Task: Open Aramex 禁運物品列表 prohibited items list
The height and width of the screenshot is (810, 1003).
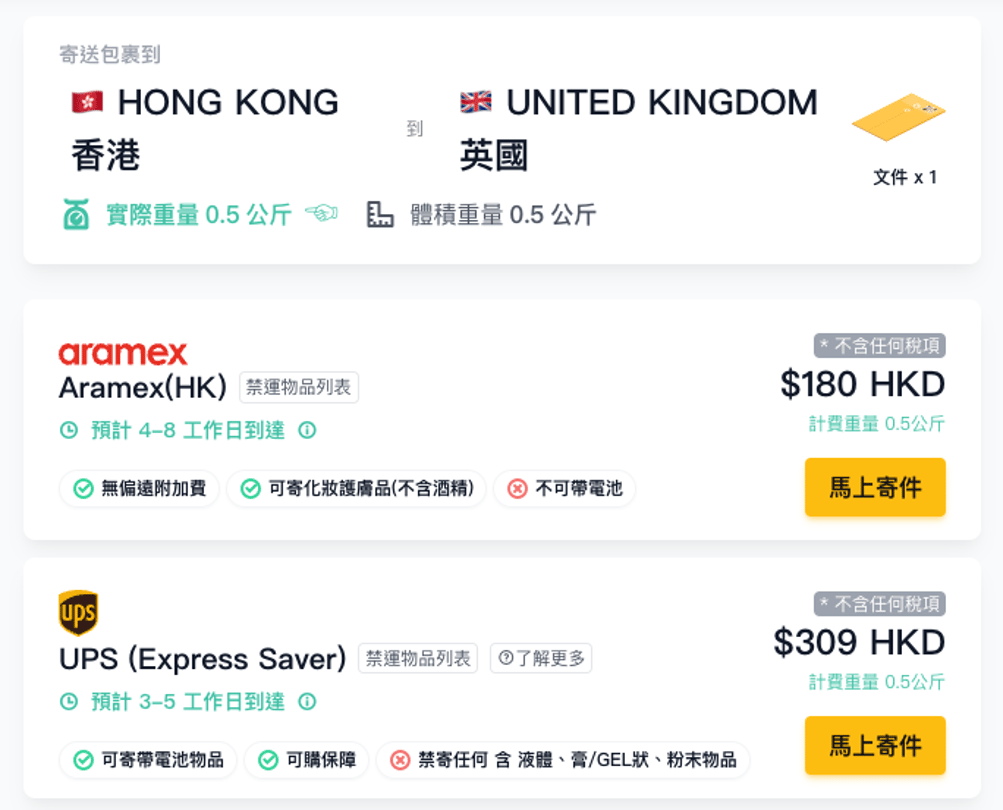Action: pyautogui.click(x=299, y=387)
